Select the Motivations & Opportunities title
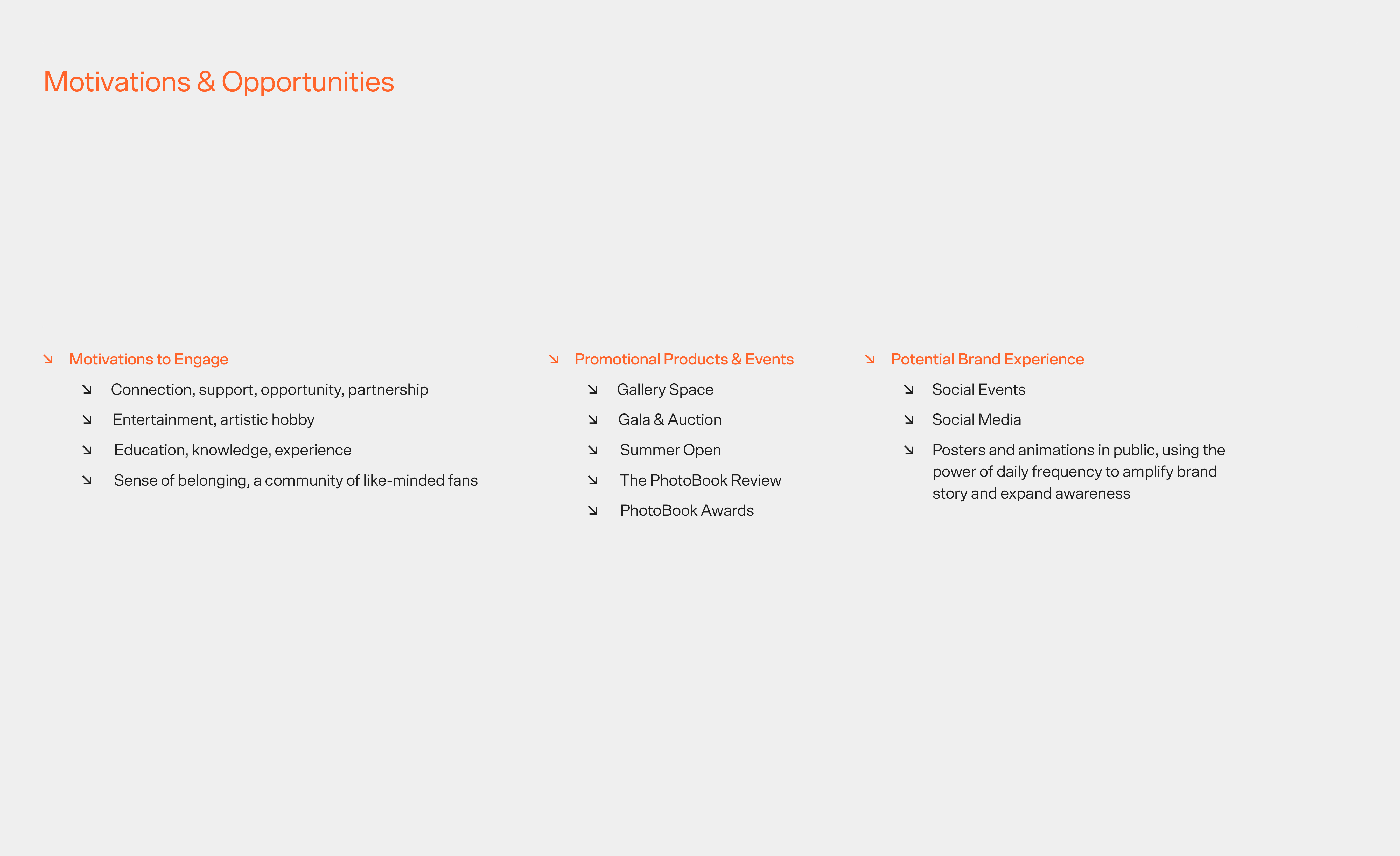The image size is (1400, 856). click(219, 82)
